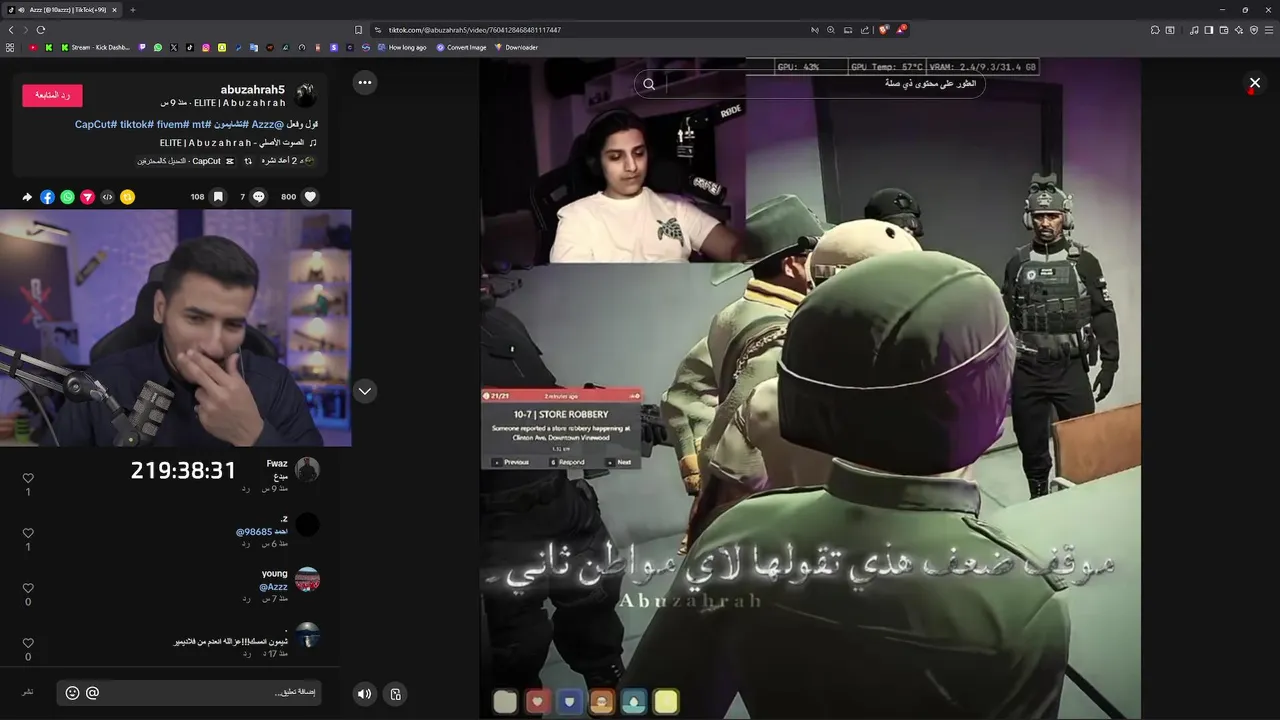Share video to Facebook
This screenshot has width=1280, height=720.
(47, 197)
